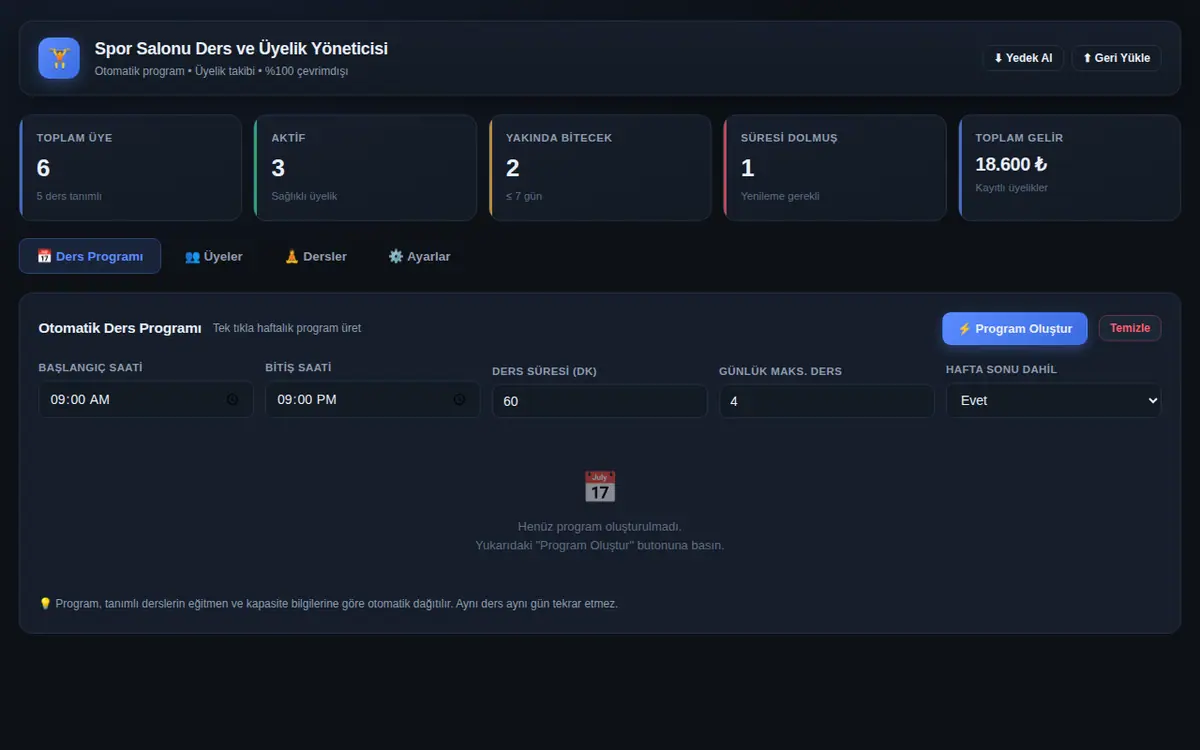Click the Toplam Gelir stat card
Screen dimensions: 1200x750
tap(1070, 167)
